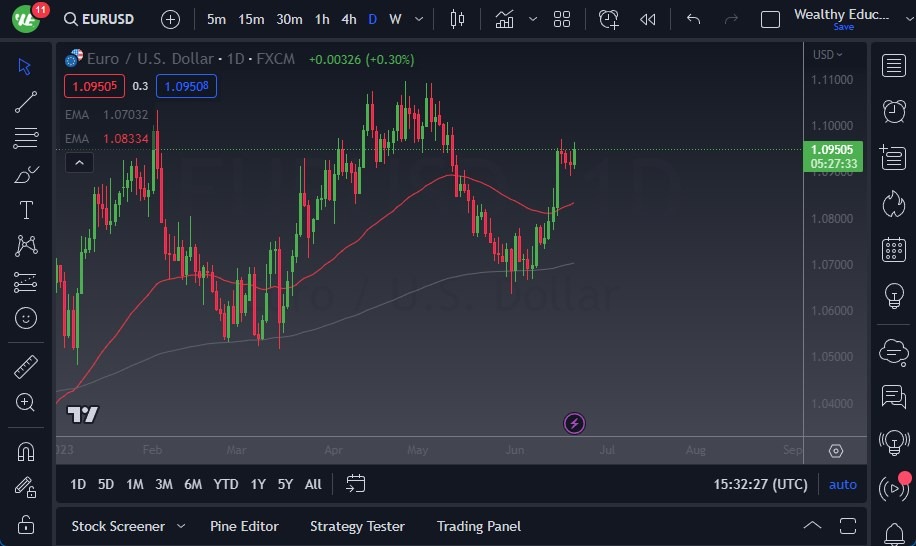Switch to the Pine Editor tab
The height and width of the screenshot is (546, 916).
(244, 526)
